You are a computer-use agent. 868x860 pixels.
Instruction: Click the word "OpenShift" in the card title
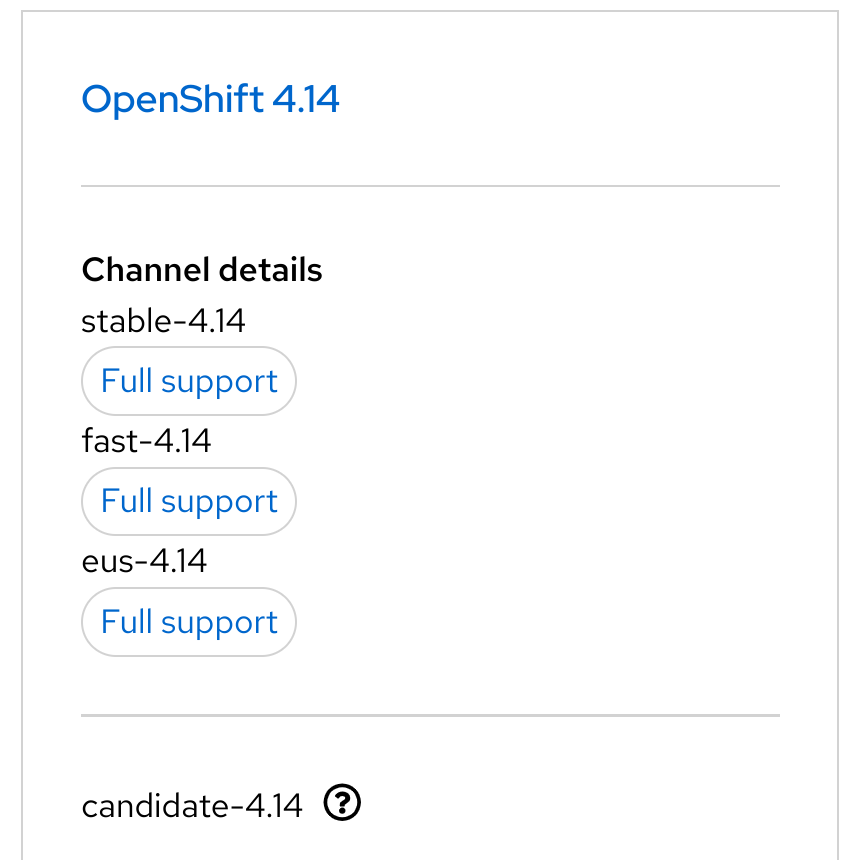(x=172, y=100)
